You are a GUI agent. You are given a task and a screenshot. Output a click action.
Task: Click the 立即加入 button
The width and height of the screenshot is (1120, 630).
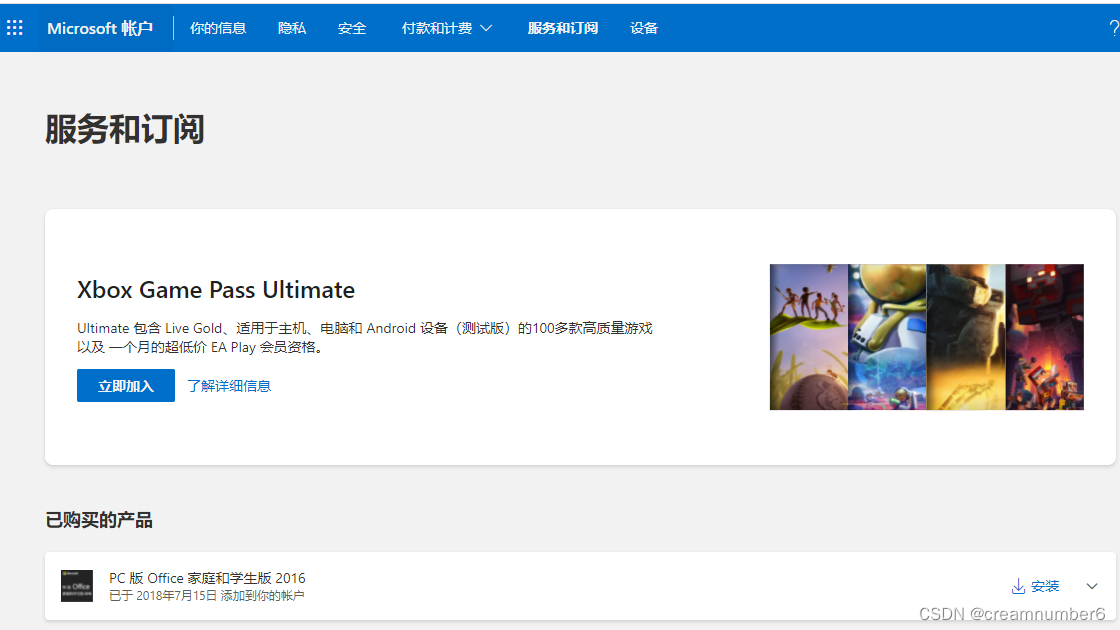pos(126,386)
